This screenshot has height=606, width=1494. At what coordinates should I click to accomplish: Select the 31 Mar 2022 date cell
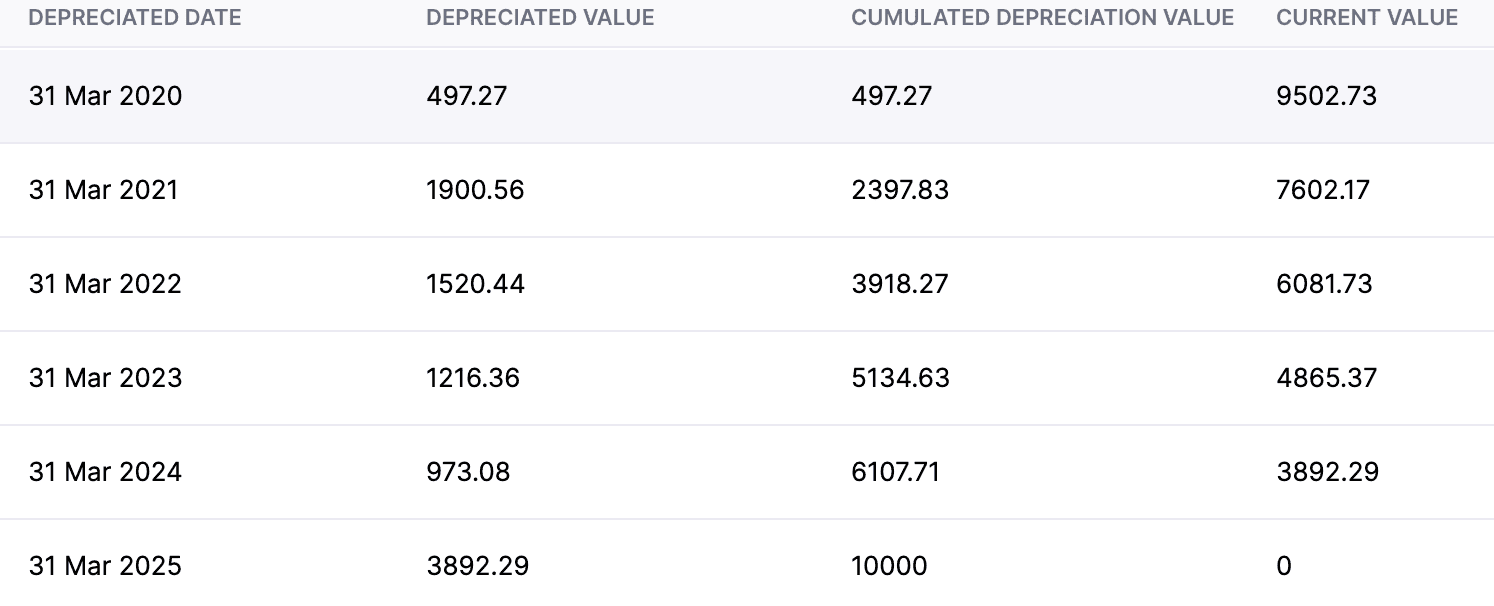[105, 284]
